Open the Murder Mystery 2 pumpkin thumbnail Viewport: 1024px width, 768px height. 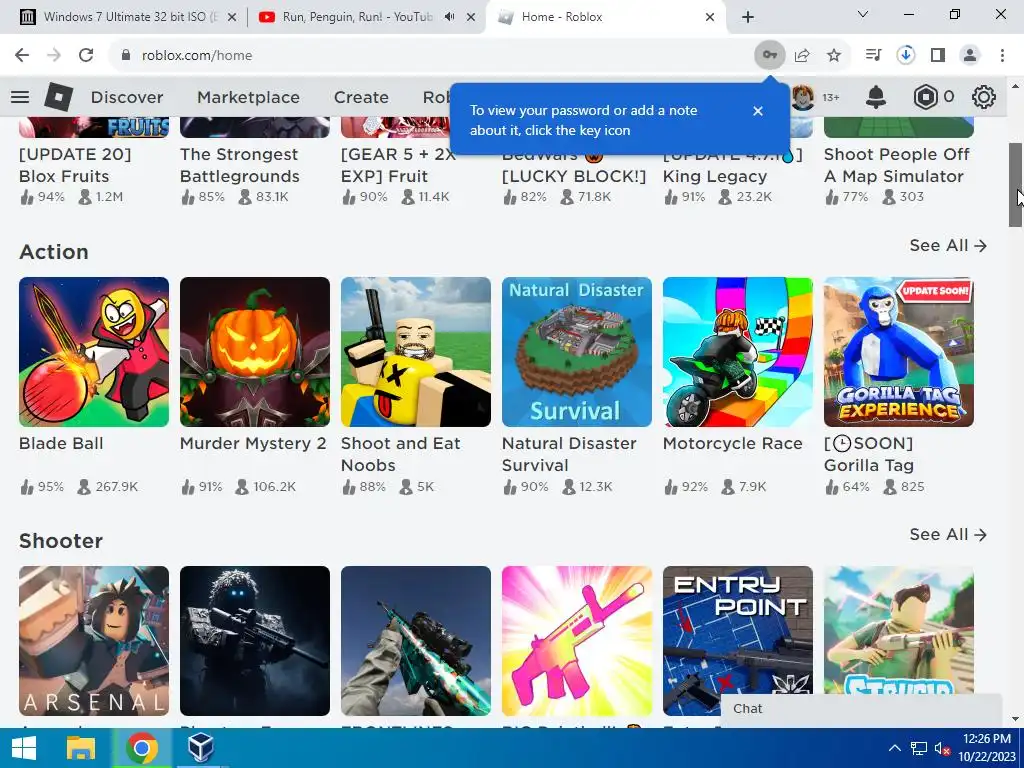point(255,352)
